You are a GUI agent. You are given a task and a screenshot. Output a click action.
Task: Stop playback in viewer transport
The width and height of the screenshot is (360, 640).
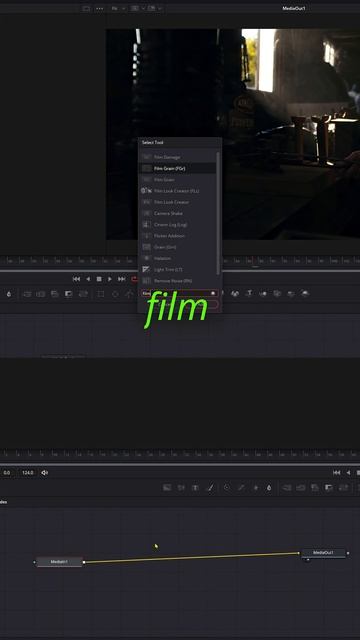(99, 279)
